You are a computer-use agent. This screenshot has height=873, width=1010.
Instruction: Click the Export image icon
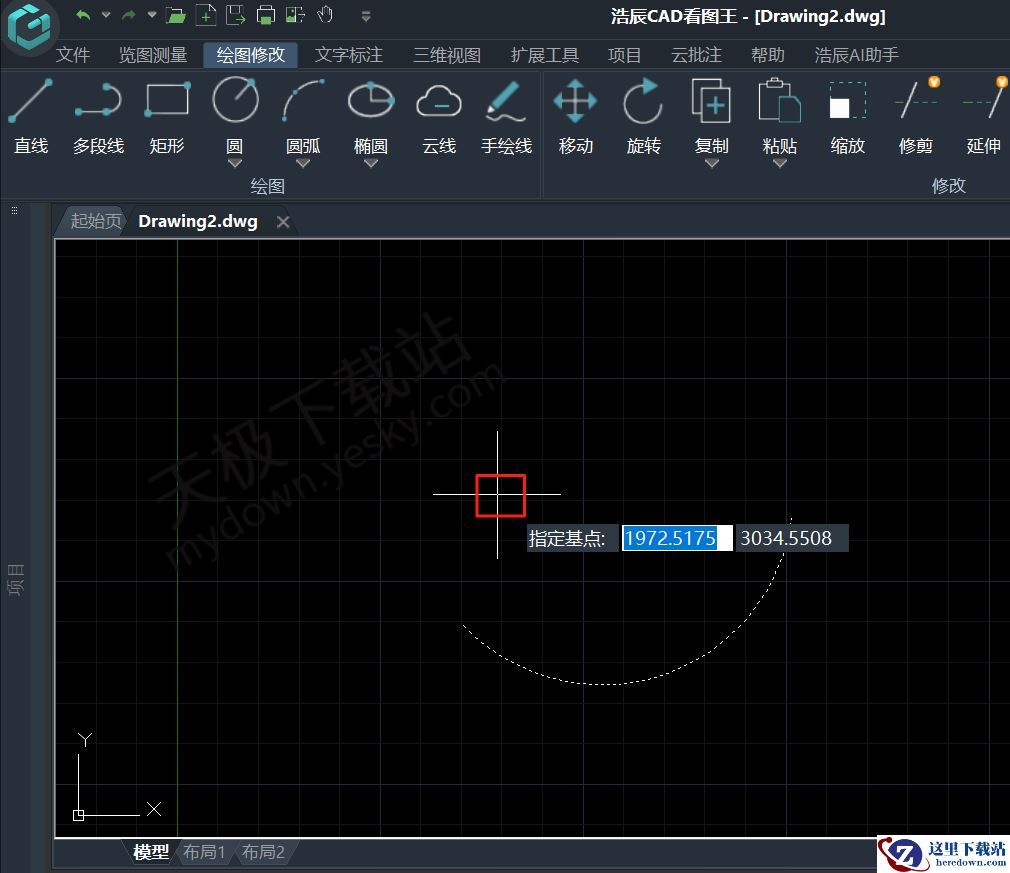click(x=295, y=15)
